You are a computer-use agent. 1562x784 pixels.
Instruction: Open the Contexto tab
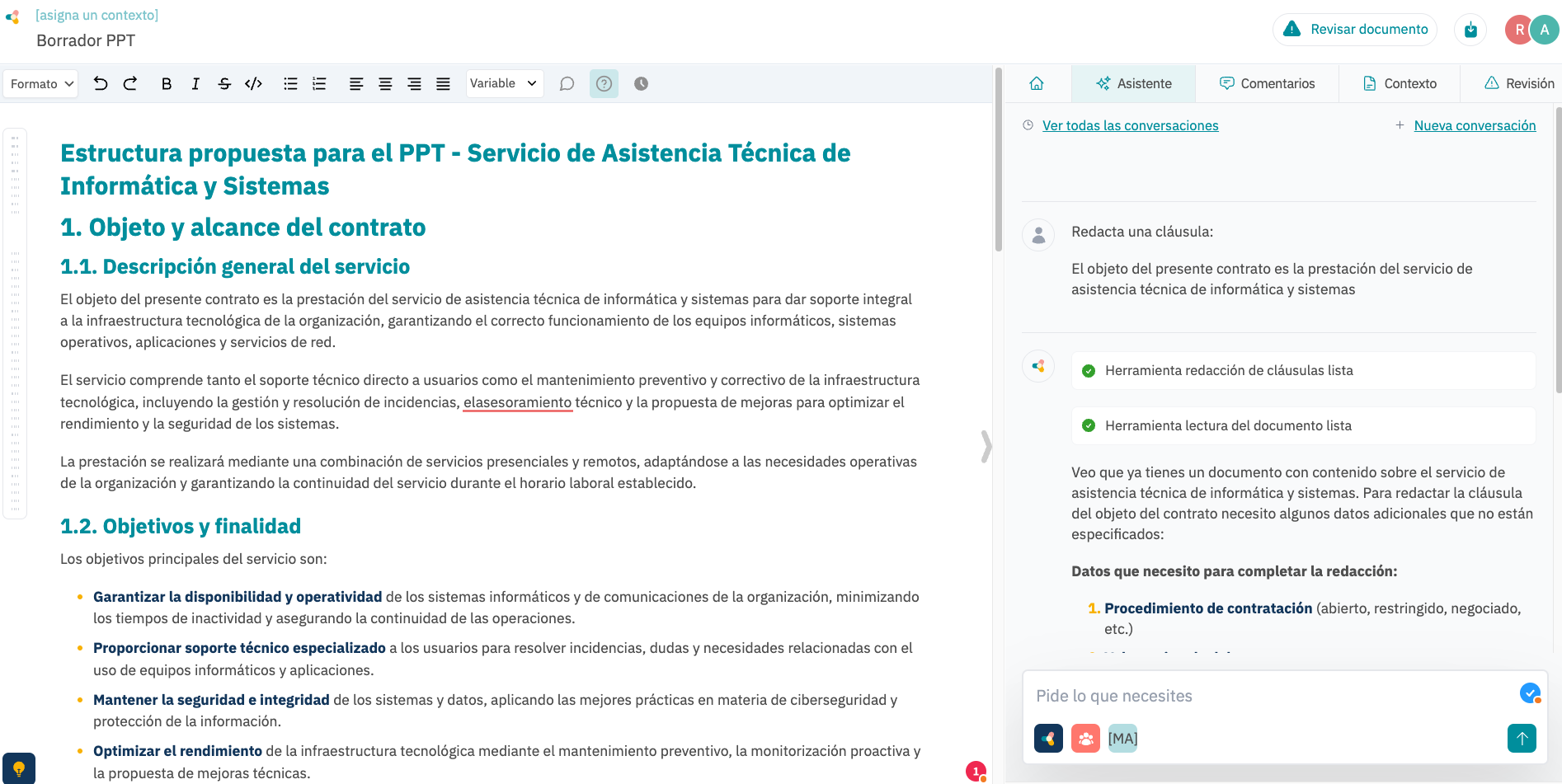(x=1400, y=83)
